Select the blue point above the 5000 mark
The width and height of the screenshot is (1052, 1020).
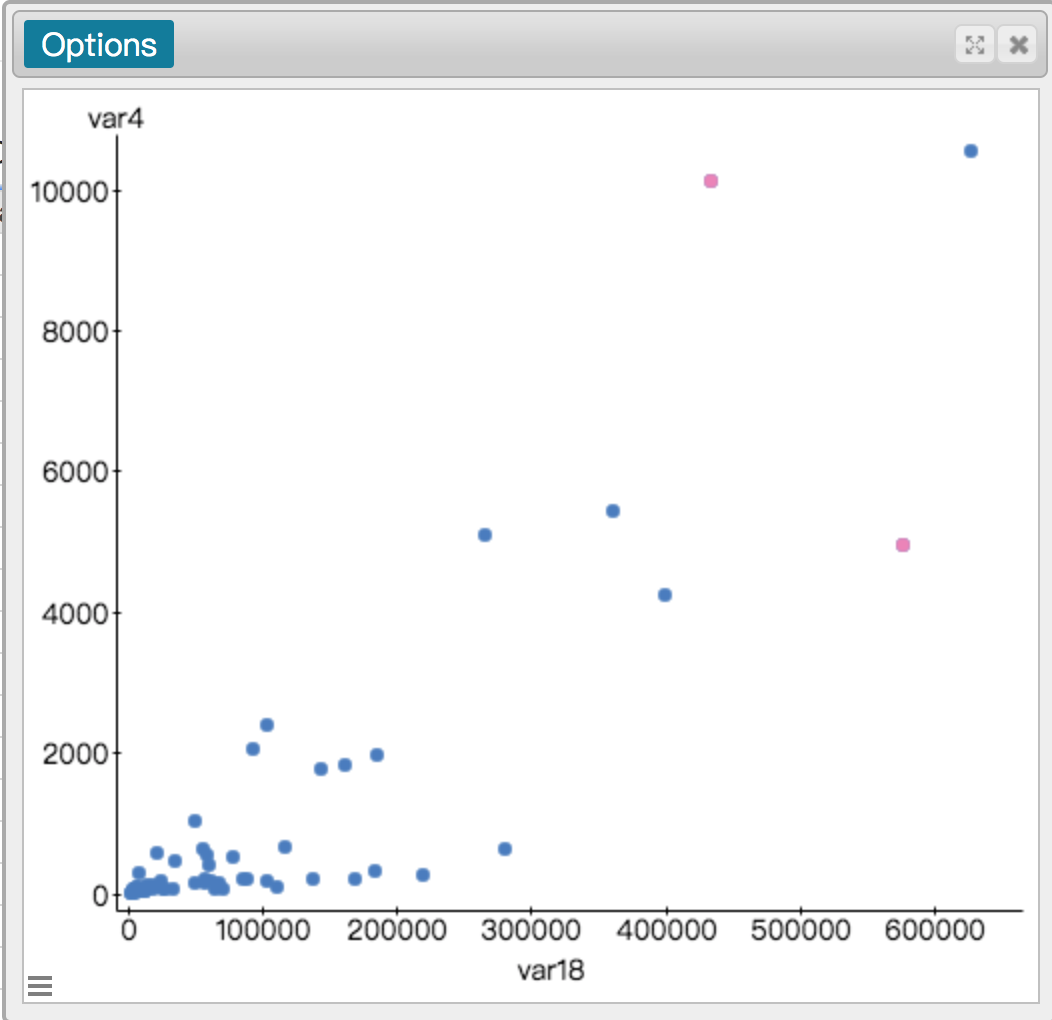(613, 510)
